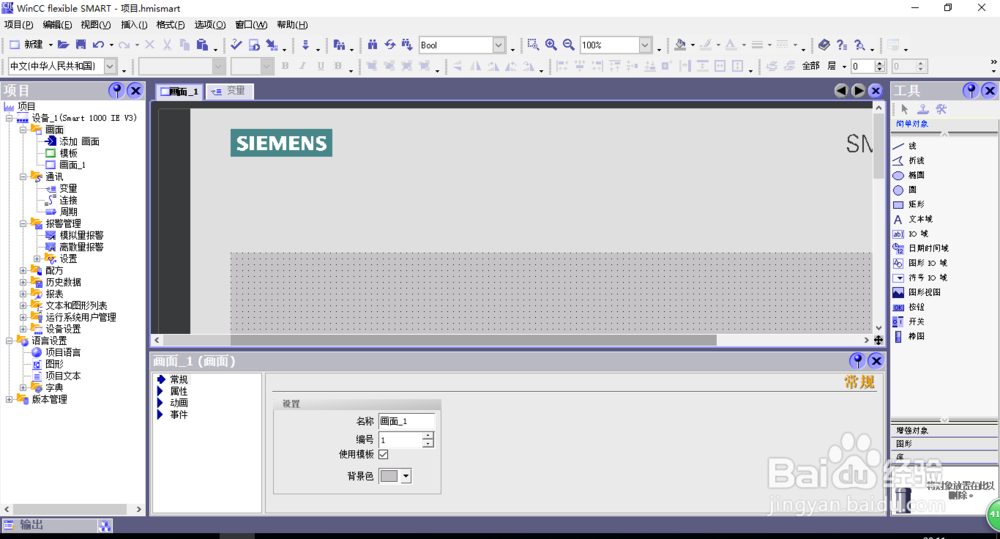Click the paint bucket fill color icon
This screenshot has height=539, width=1000.
click(680, 45)
